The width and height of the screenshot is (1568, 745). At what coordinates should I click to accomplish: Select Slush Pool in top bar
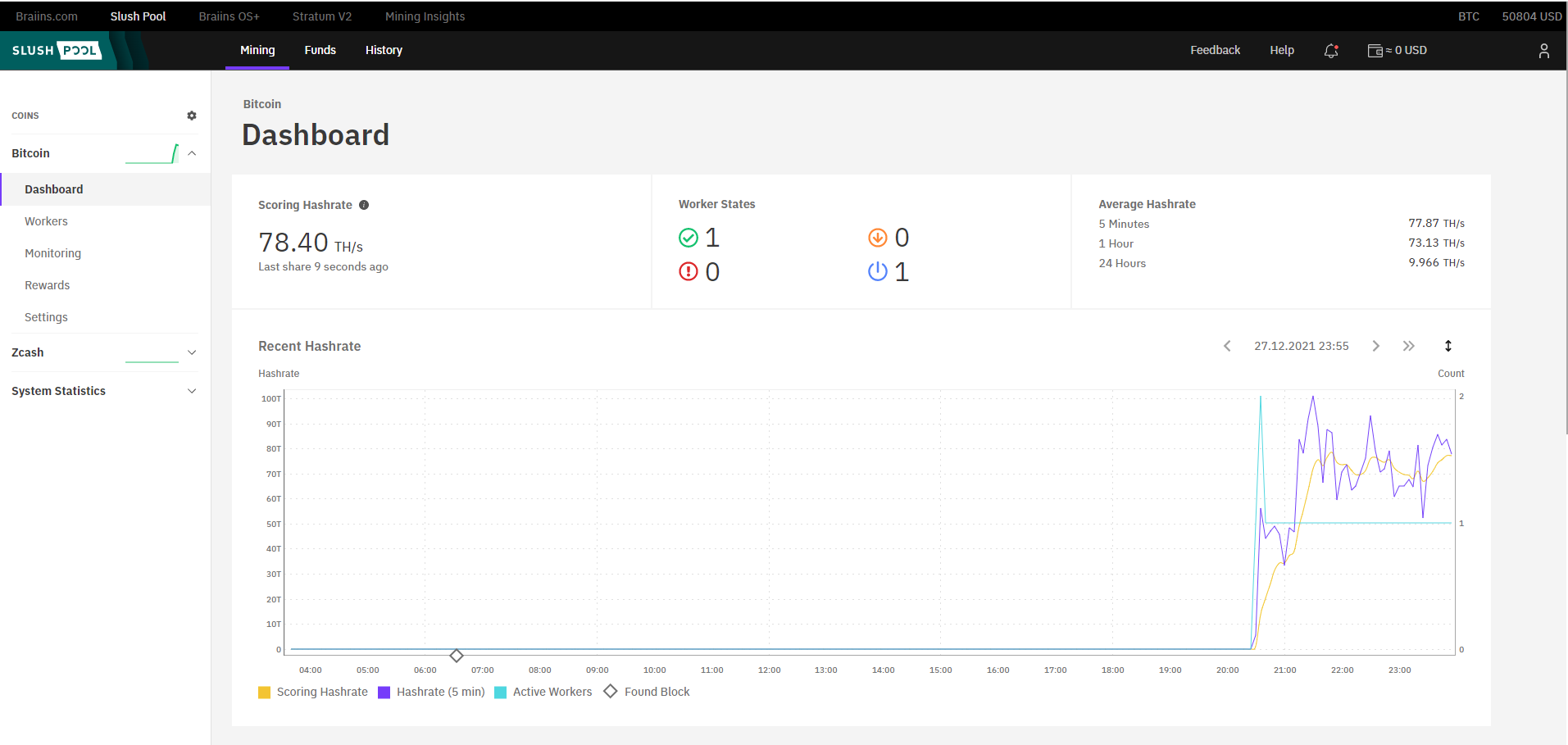(x=138, y=16)
